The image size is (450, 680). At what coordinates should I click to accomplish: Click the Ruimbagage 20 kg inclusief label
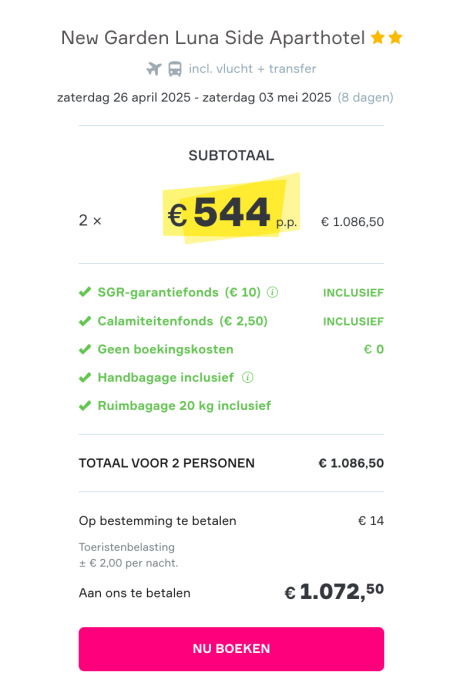pyautogui.click(x=184, y=405)
